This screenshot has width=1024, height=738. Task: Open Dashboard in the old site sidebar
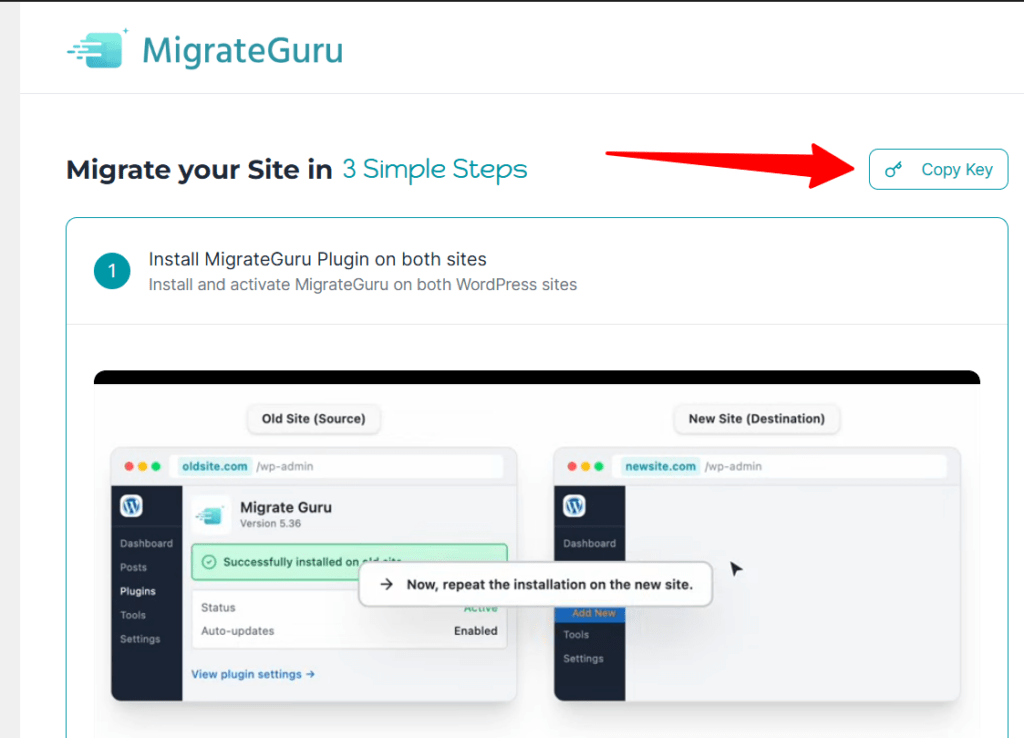146,543
